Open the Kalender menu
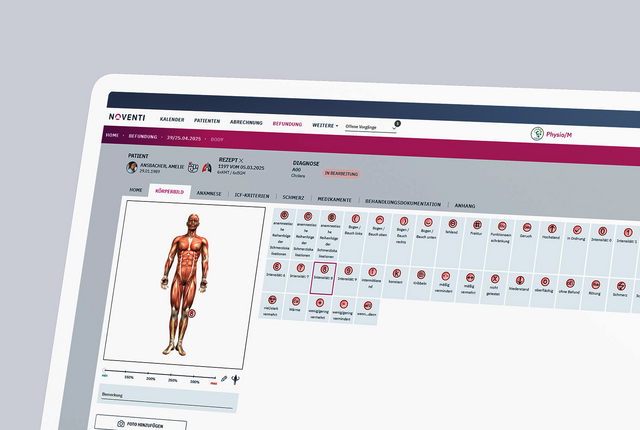 pyautogui.click(x=172, y=120)
